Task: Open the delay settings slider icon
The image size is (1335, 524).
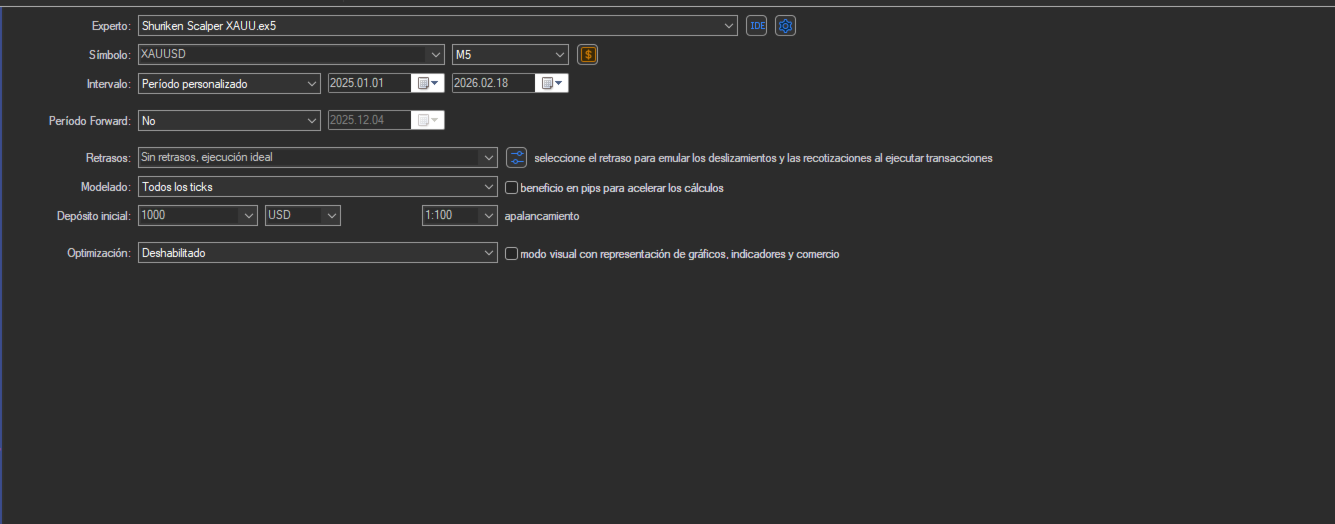Action: tap(516, 158)
